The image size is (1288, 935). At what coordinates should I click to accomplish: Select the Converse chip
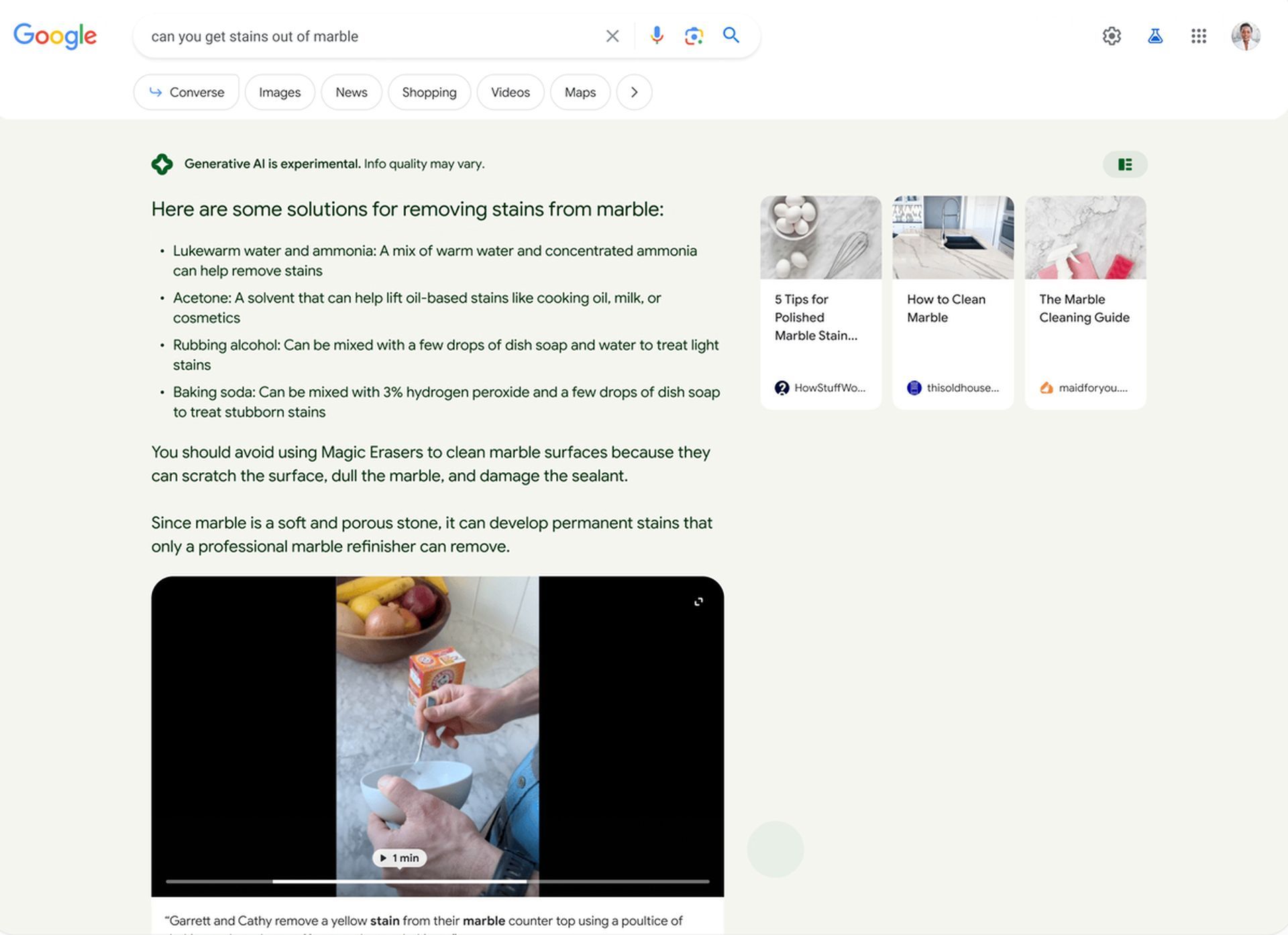pos(186,92)
